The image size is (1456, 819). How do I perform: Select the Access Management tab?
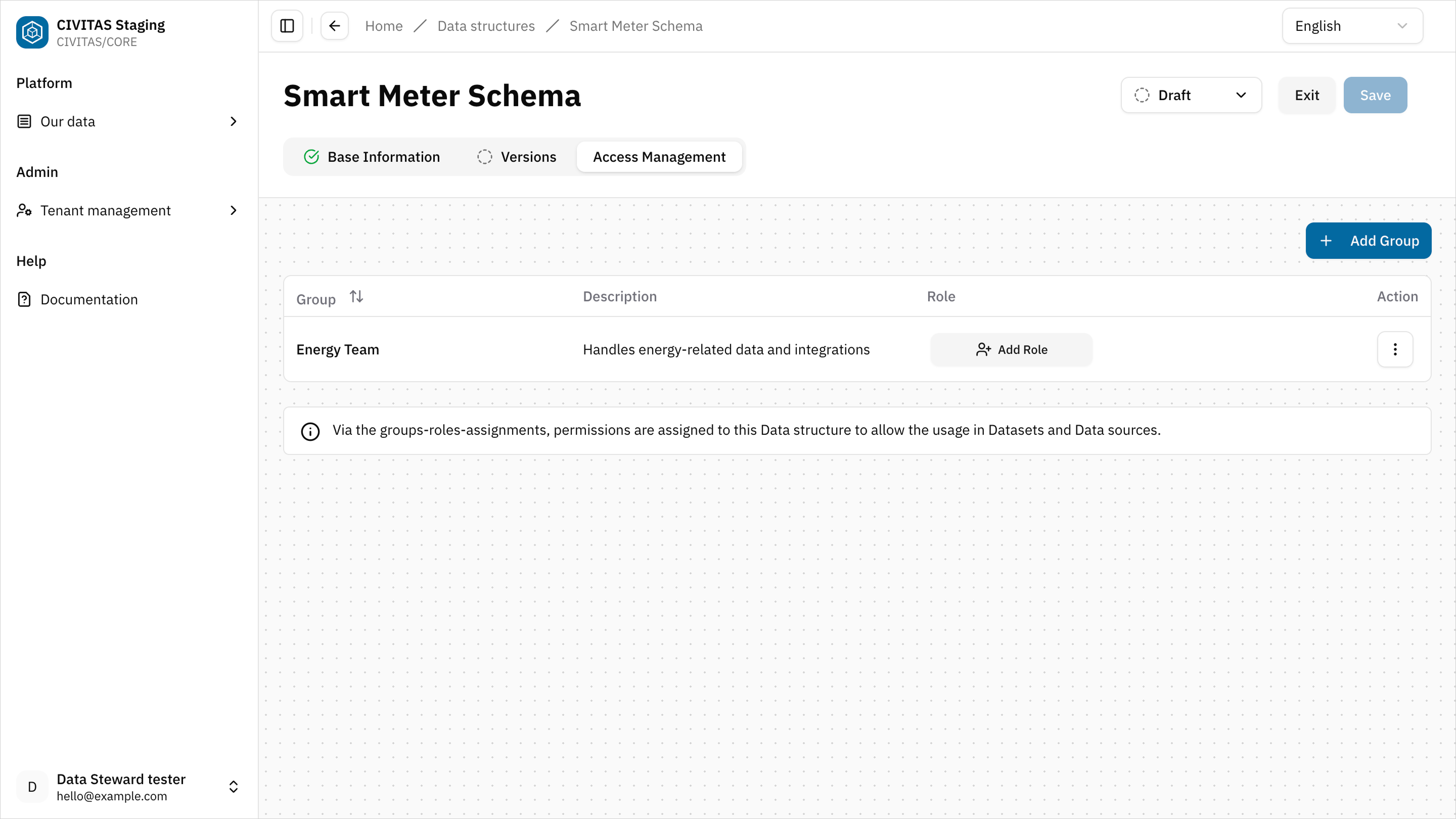click(x=659, y=157)
